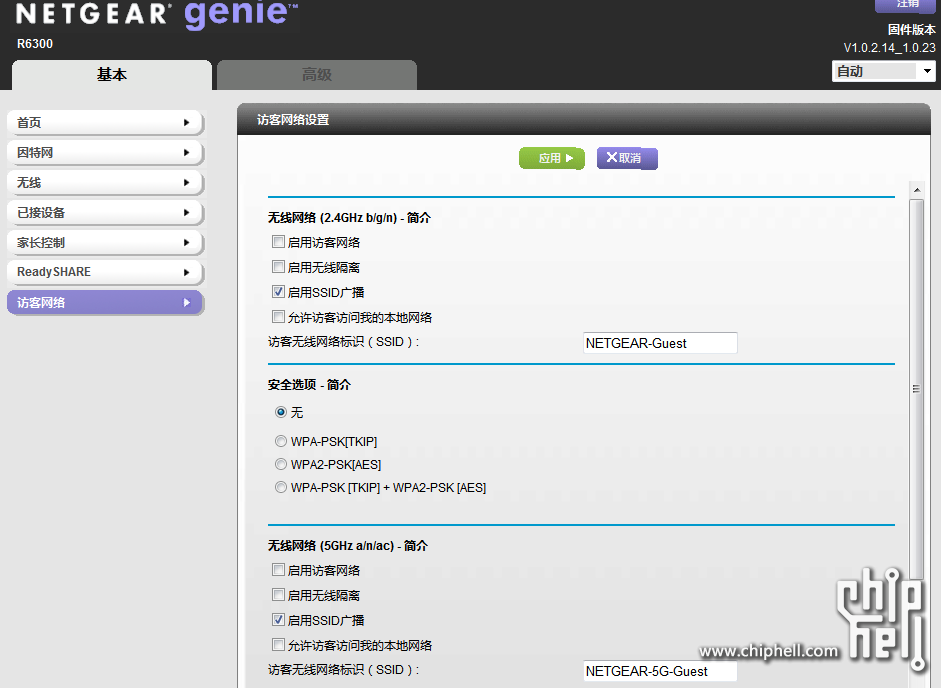Click the 访客网络设置 panel title
Image resolution: width=941 pixels, height=688 pixels.
293,119
